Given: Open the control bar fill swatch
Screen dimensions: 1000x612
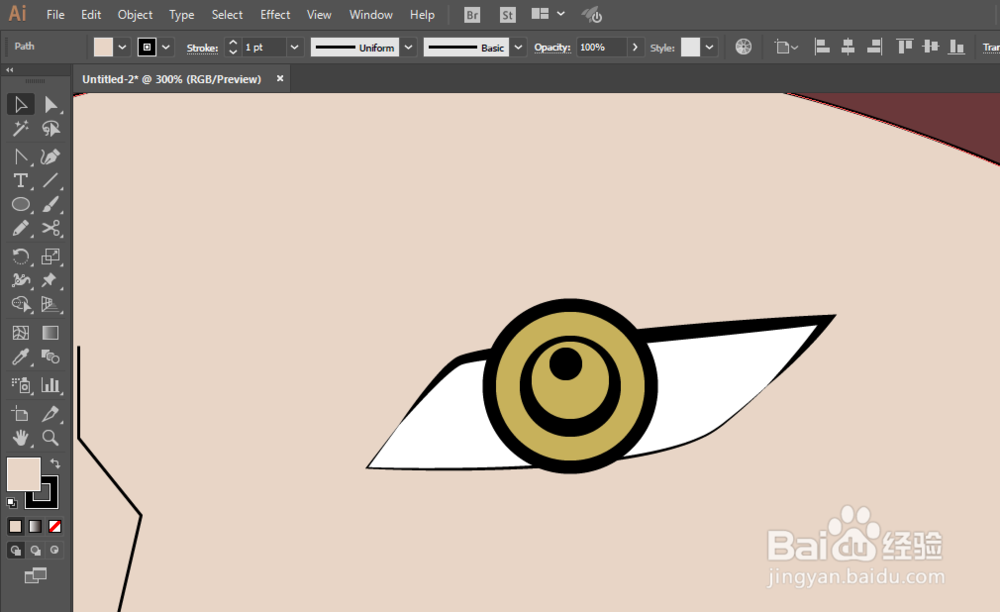Looking at the screenshot, I should click(x=103, y=47).
